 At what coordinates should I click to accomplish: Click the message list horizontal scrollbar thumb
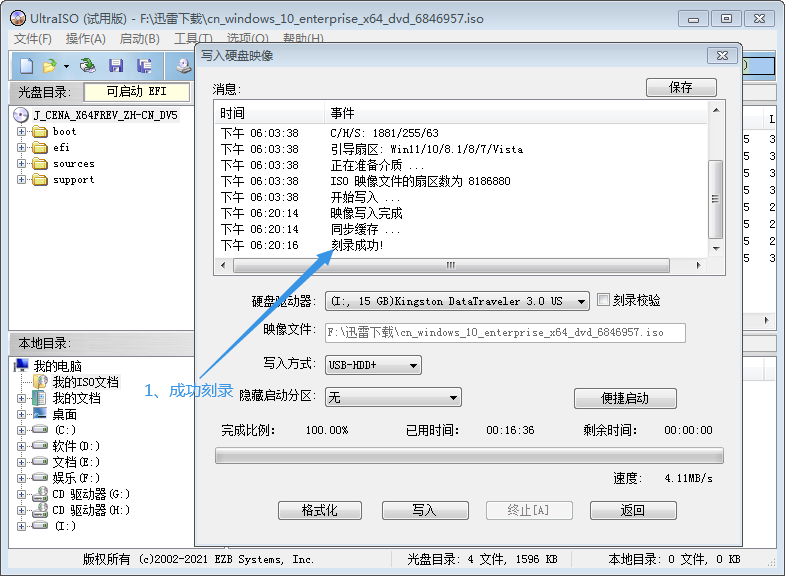[451, 265]
